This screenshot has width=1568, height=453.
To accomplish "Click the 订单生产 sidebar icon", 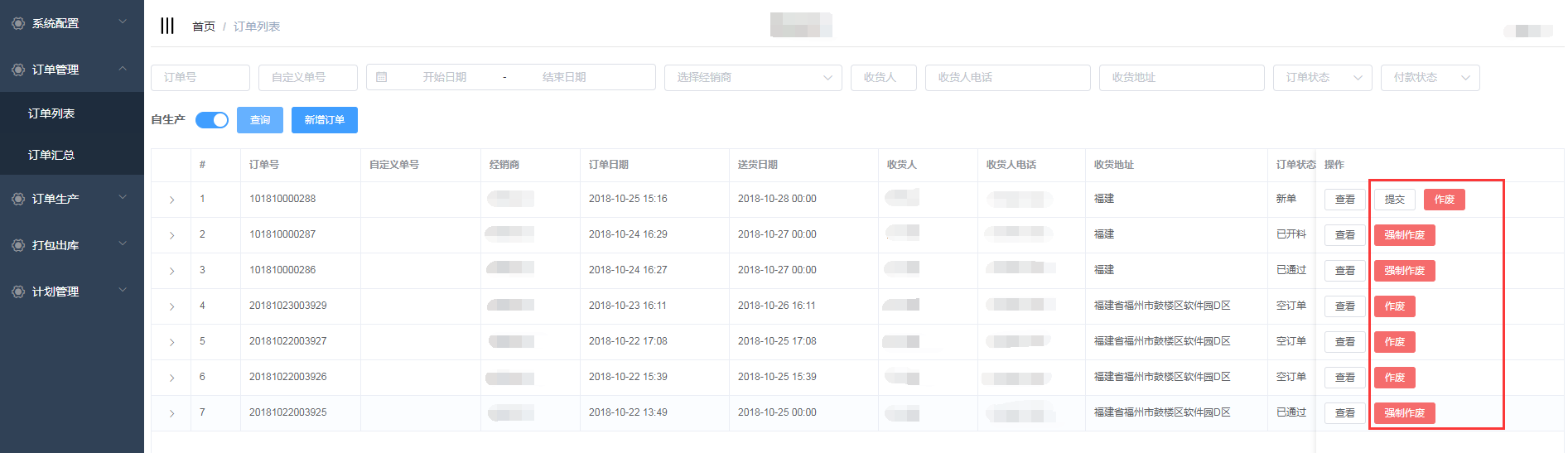I will click(x=18, y=199).
